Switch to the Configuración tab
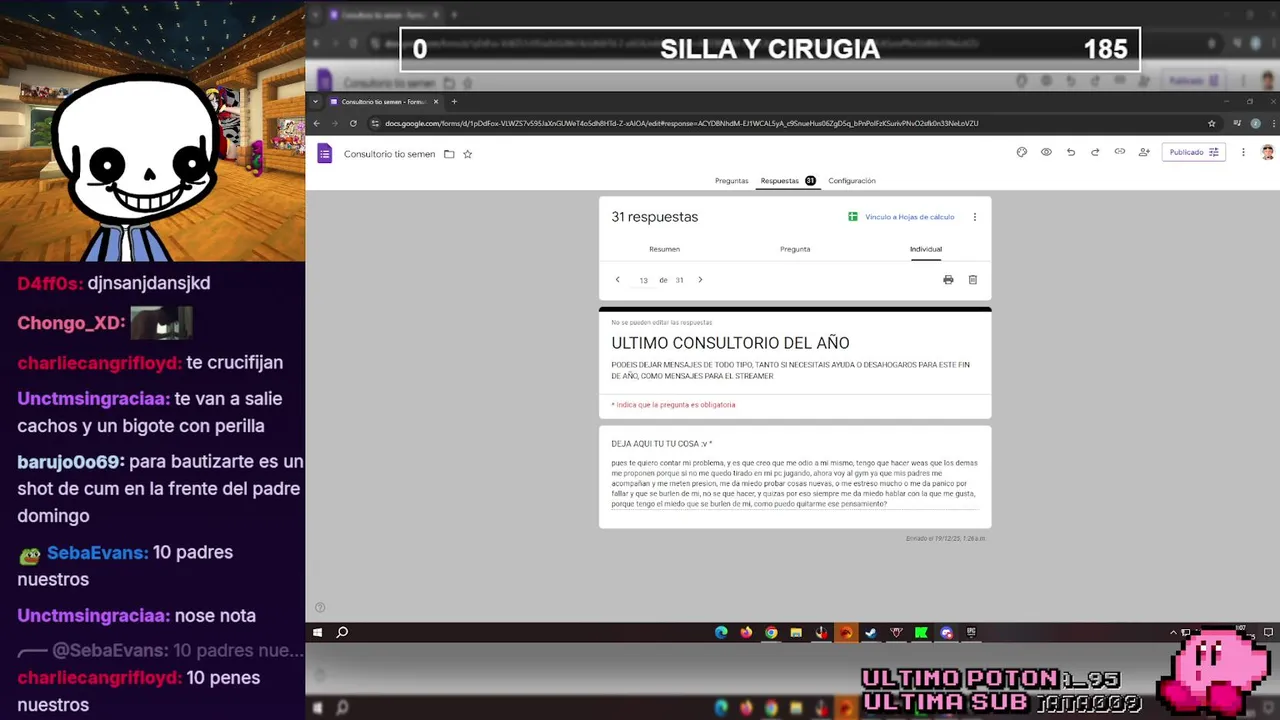 [x=852, y=181]
